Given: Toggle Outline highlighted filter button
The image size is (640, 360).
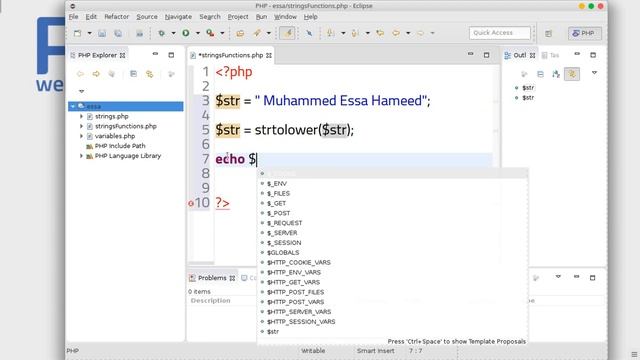Looking at the screenshot, I should 572,74.
